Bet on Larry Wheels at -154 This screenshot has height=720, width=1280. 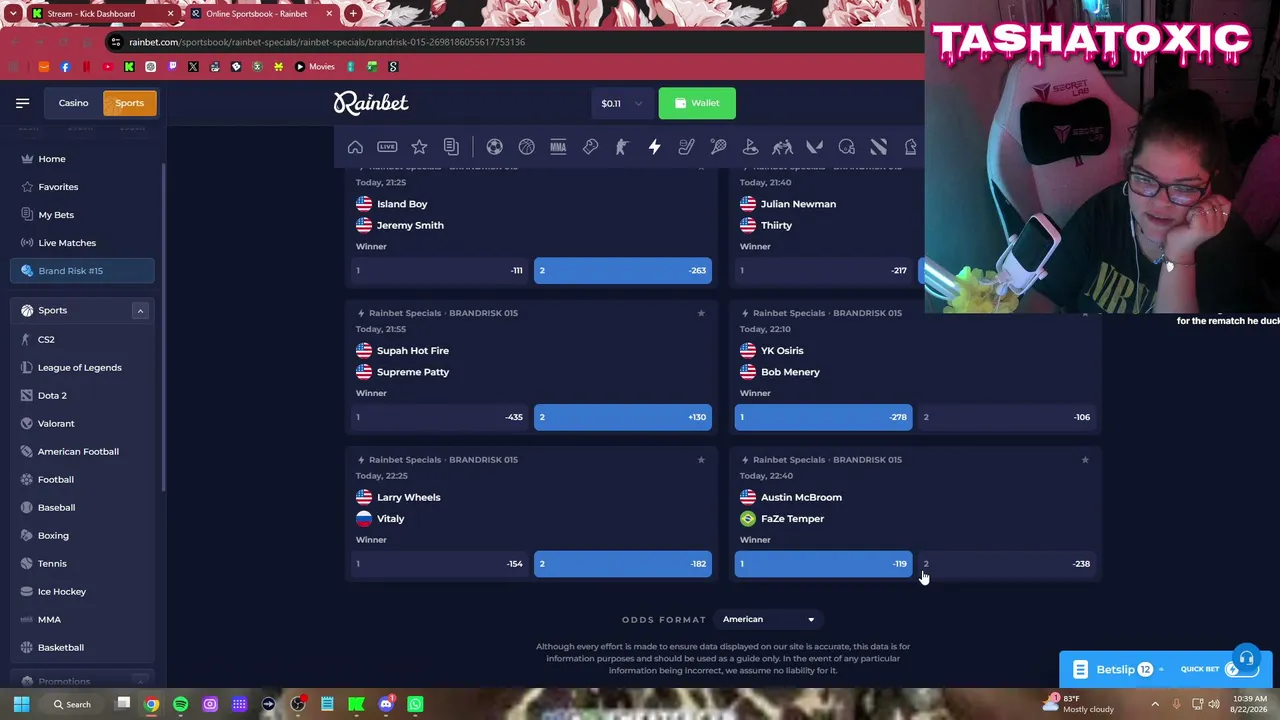(439, 564)
